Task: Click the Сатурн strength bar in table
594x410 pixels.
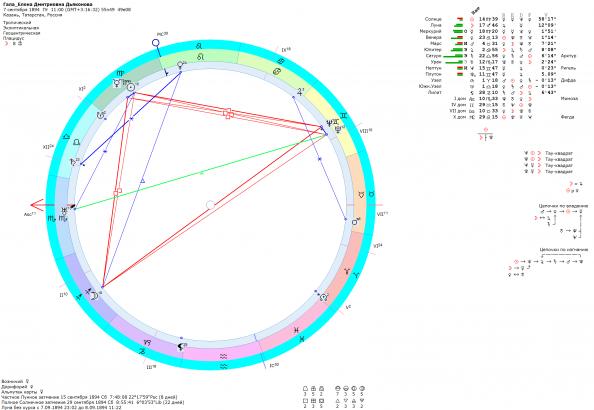Action: (x=453, y=56)
